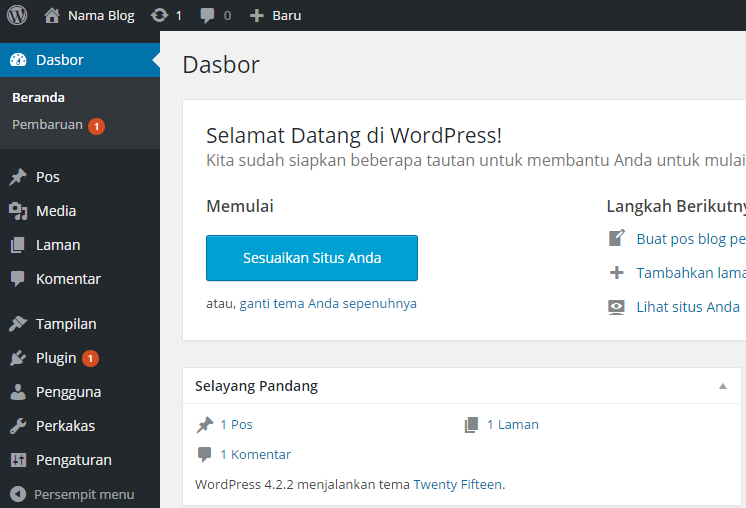Click the Pengguna user icon in sidebar
746x508 pixels.
click(x=18, y=392)
